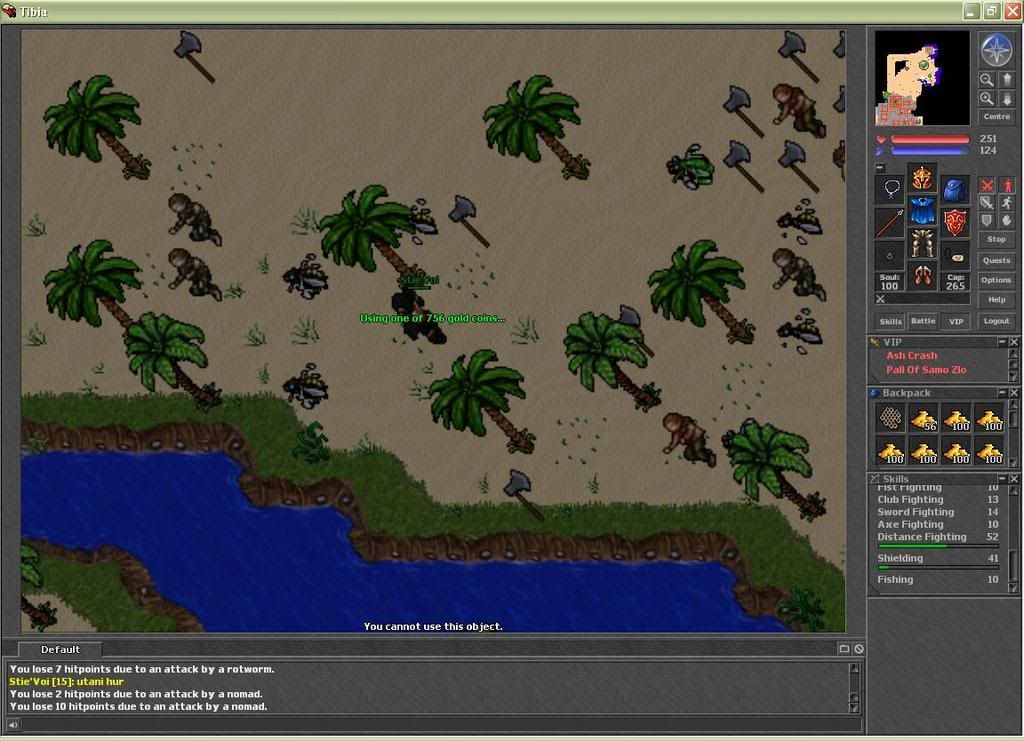The image size is (1024, 741).
Task: Select the ring equipment slot
Action: pos(890,255)
